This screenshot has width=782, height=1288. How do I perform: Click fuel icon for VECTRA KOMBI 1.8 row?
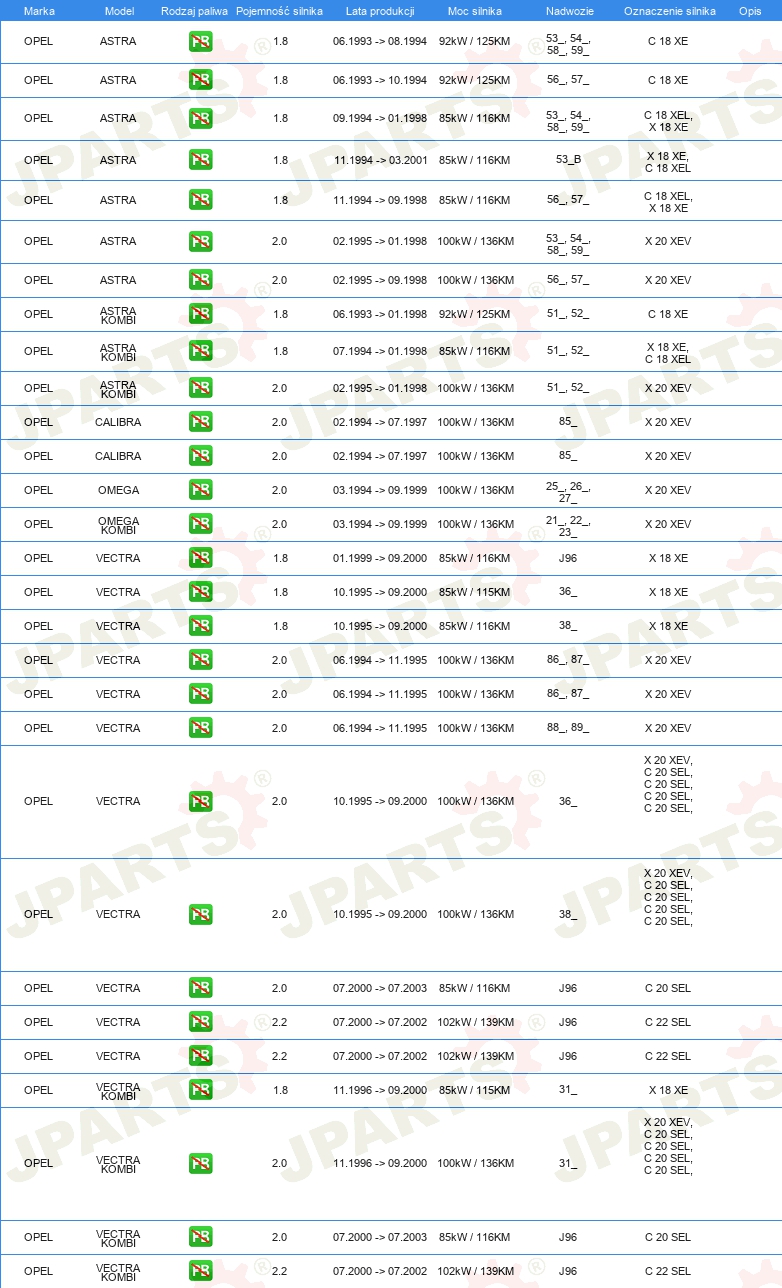coord(201,1090)
